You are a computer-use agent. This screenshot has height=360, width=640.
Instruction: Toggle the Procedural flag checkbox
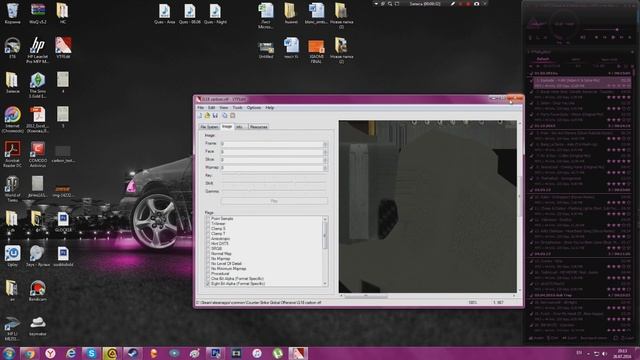pyautogui.click(x=208, y=273)
